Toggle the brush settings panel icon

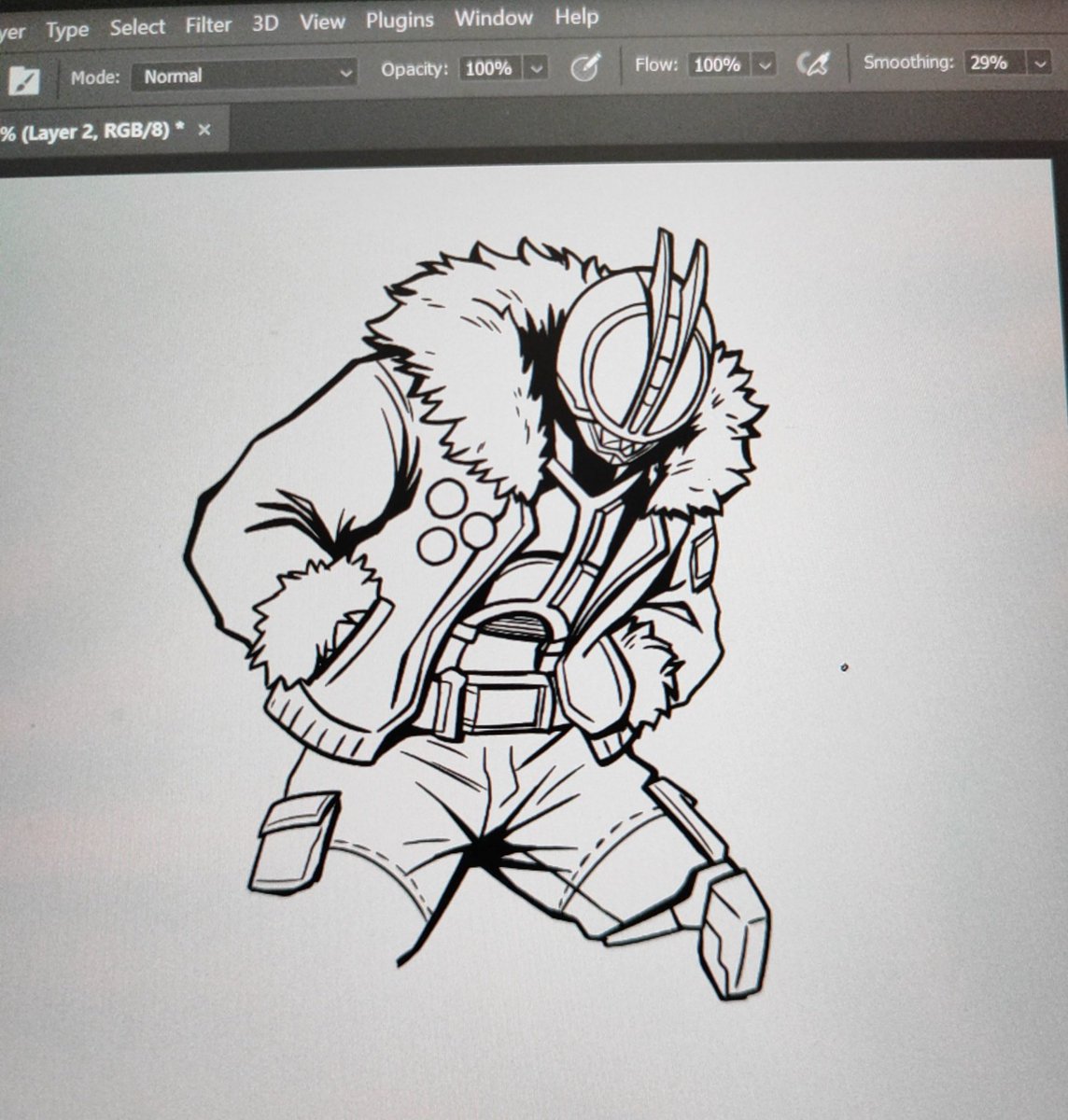coord(22,80)
